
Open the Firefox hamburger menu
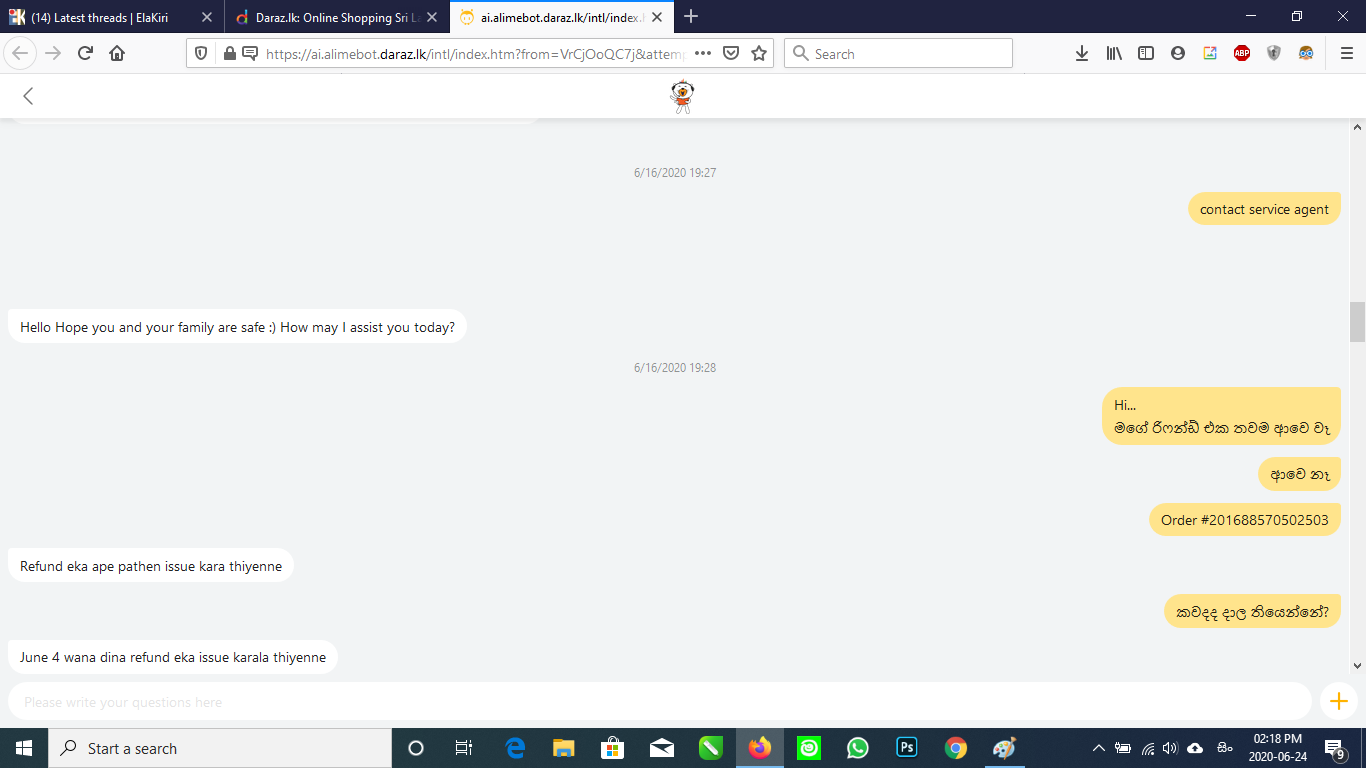click(x=1347, y=53)
